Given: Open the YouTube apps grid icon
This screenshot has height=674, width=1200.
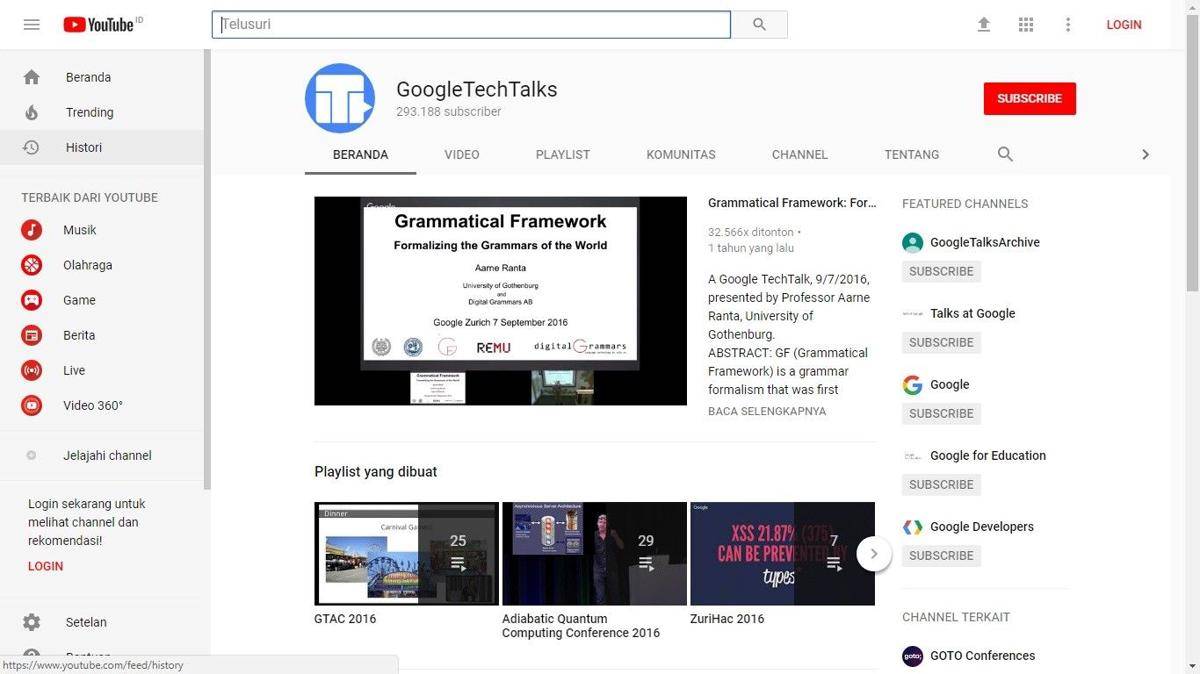Looking at the screenshot, I should point(1026,24).
